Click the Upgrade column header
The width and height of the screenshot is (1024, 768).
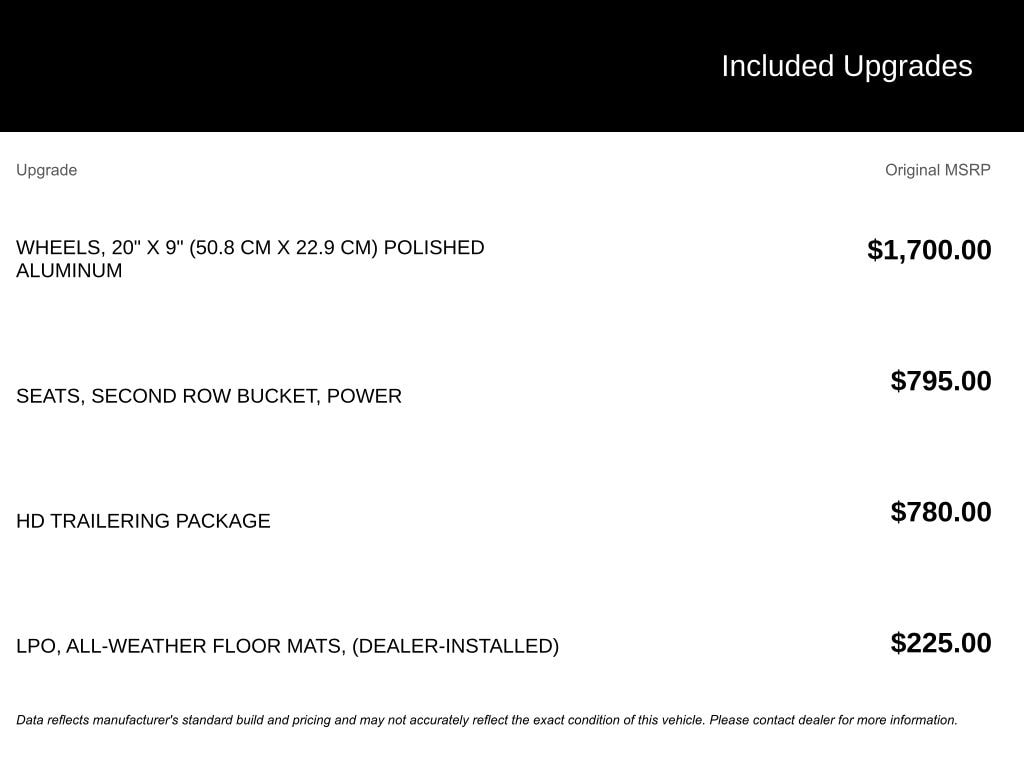pyautogui.click(x=46, y=170)
